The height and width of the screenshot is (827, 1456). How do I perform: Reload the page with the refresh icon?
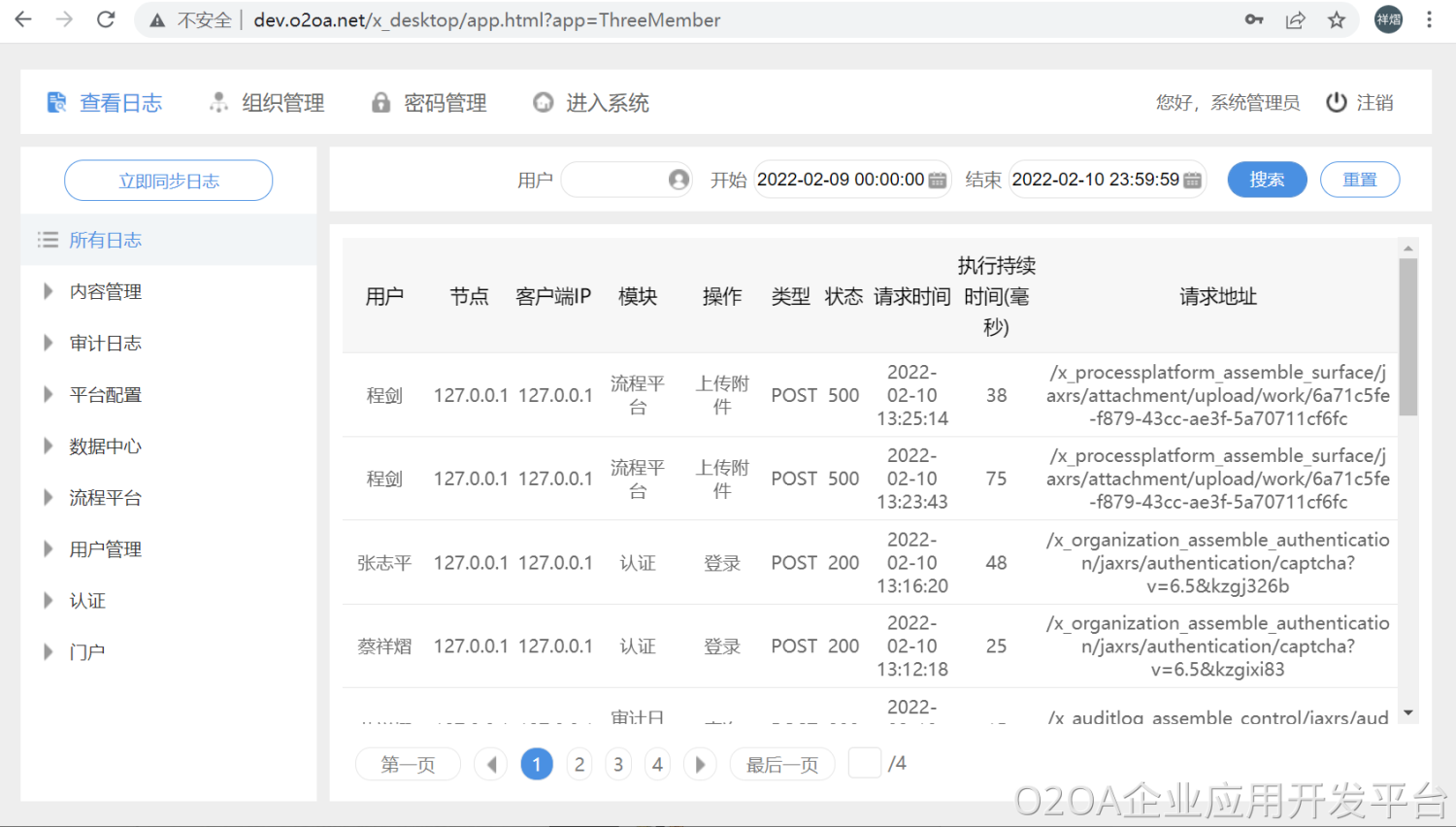pos(106,20)
